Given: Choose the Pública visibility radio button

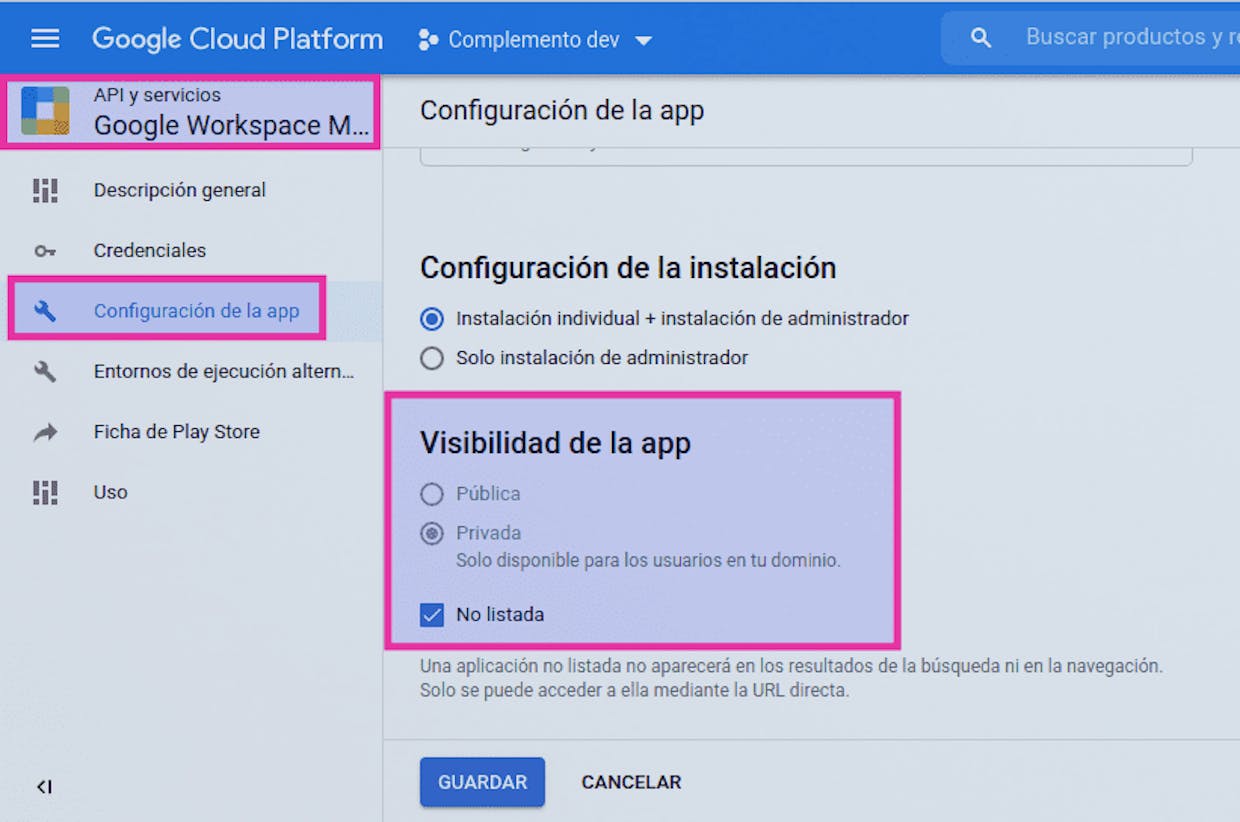Looking at the screenshot, I should click(432, 494).
